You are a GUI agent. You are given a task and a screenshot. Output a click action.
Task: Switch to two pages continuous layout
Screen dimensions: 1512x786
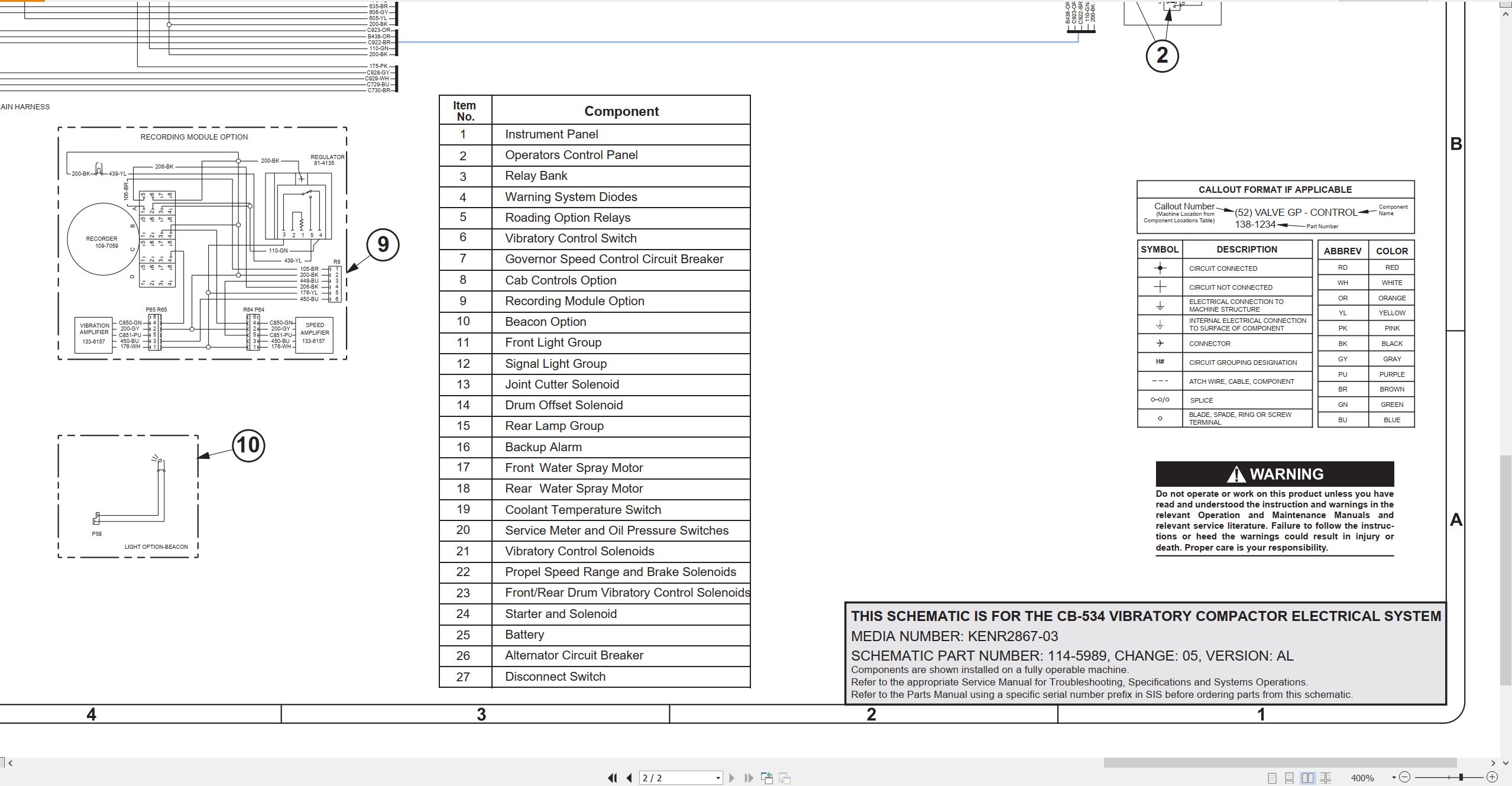click(x=1326, y=778)
